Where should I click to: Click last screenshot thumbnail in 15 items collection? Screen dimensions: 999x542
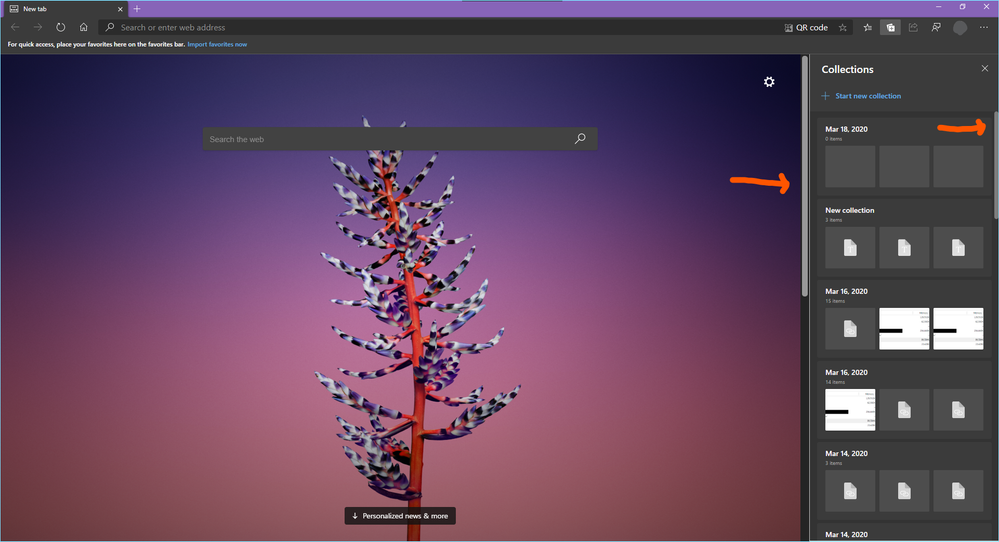(x=958, y=329)
